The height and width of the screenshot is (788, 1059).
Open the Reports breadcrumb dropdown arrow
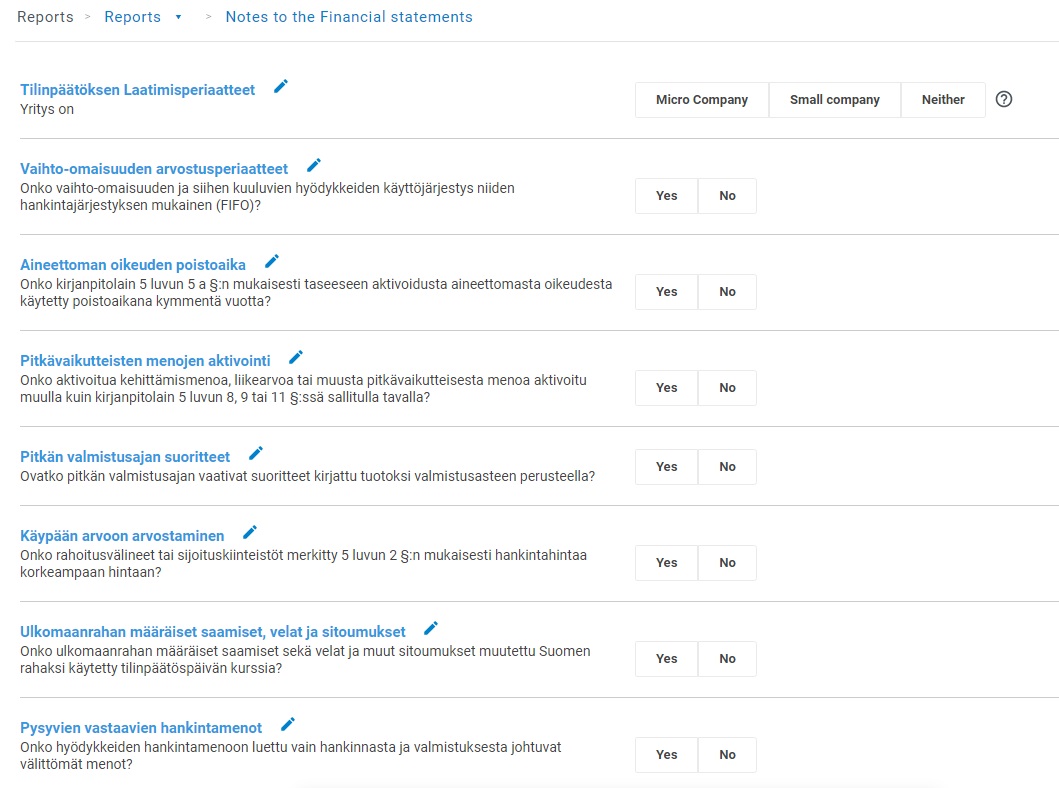point(179,18)
